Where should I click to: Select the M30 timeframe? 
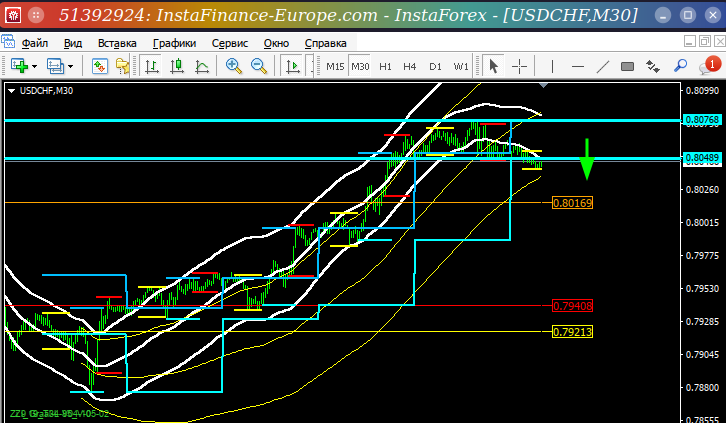tap(360, 67)
